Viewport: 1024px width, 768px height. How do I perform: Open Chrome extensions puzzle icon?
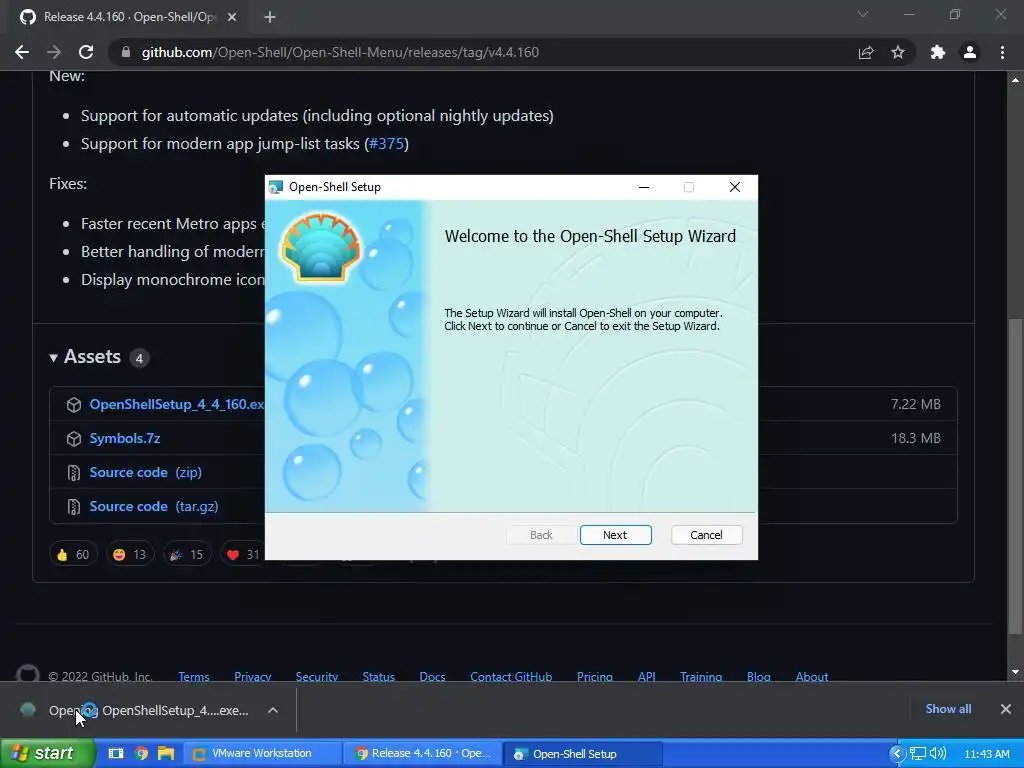[938, 52]
